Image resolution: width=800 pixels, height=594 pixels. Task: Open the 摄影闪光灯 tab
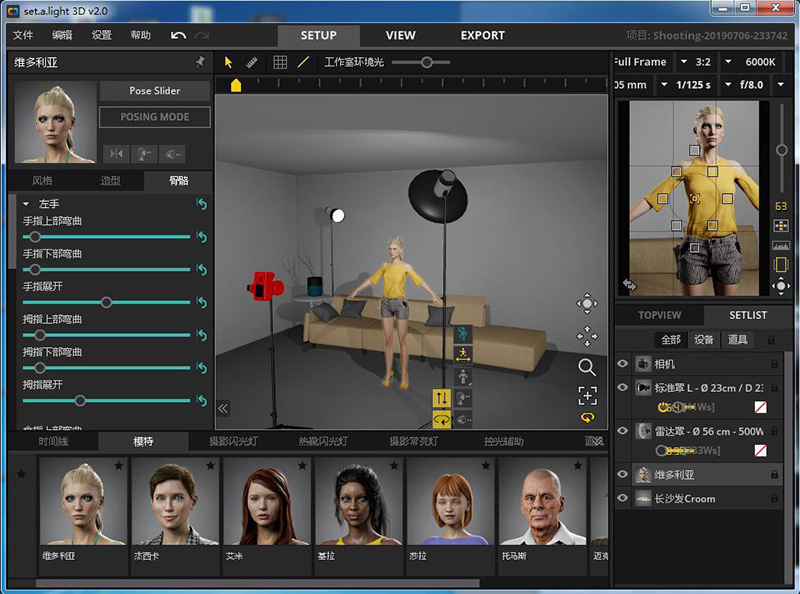pyautogui.click(x=234, y=441)
